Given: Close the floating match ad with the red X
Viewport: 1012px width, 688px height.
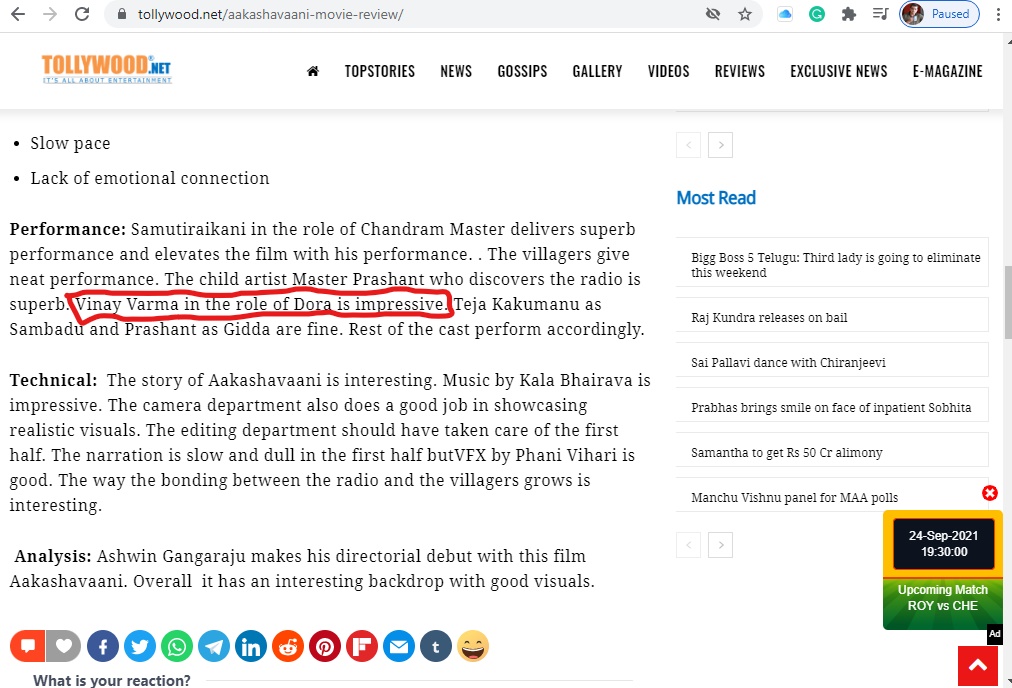Looking at the screenshot, I should point(989,493).
